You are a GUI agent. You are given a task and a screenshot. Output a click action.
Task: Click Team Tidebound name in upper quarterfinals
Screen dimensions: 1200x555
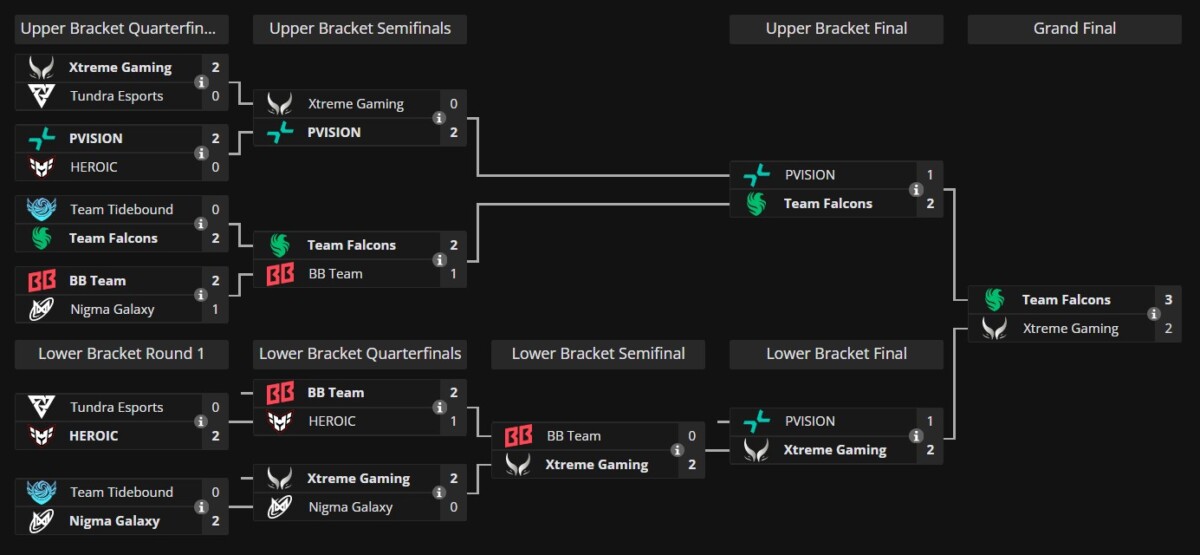tap(121, 210)
